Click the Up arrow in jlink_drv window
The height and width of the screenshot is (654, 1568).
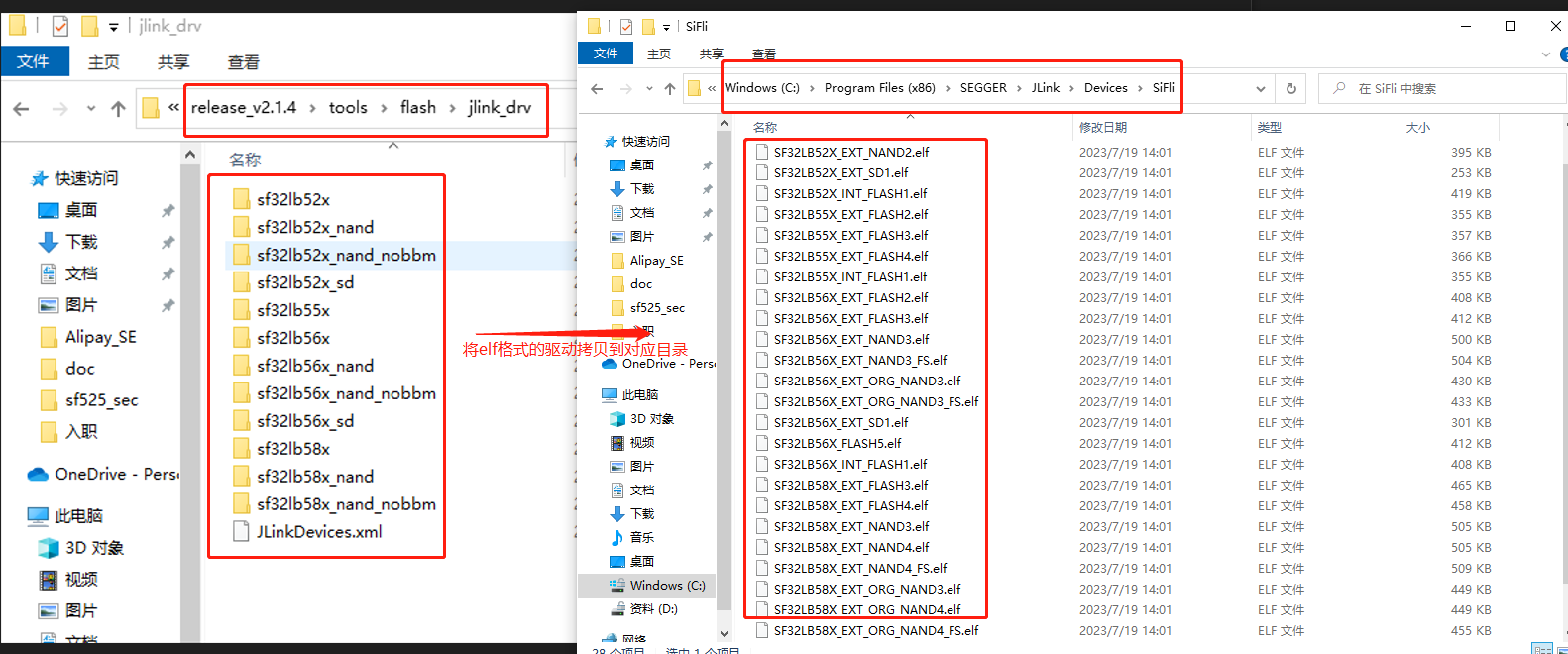pos(118,109)
